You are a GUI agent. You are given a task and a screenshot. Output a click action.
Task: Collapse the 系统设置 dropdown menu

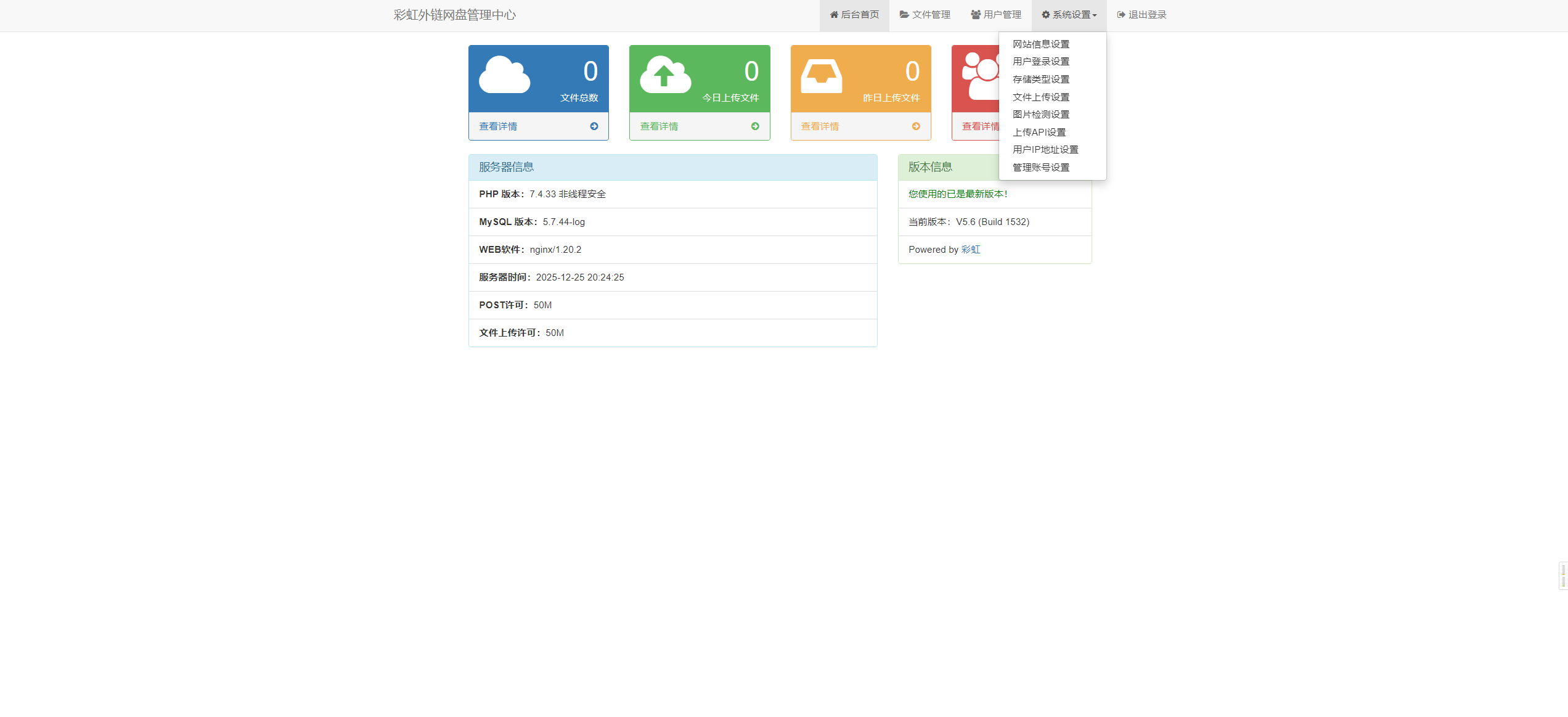pos(1069,15)
